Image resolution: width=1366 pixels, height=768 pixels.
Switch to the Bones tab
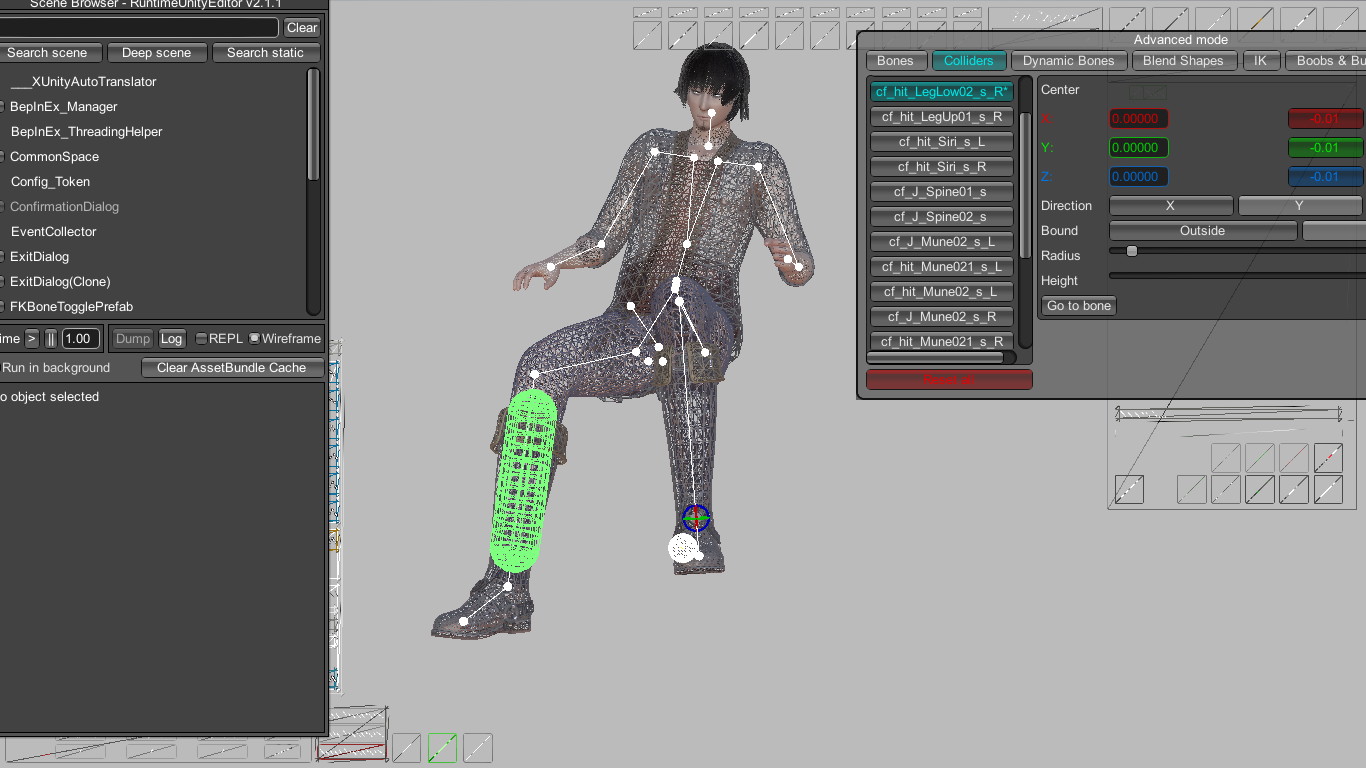(x=895, y=61)
